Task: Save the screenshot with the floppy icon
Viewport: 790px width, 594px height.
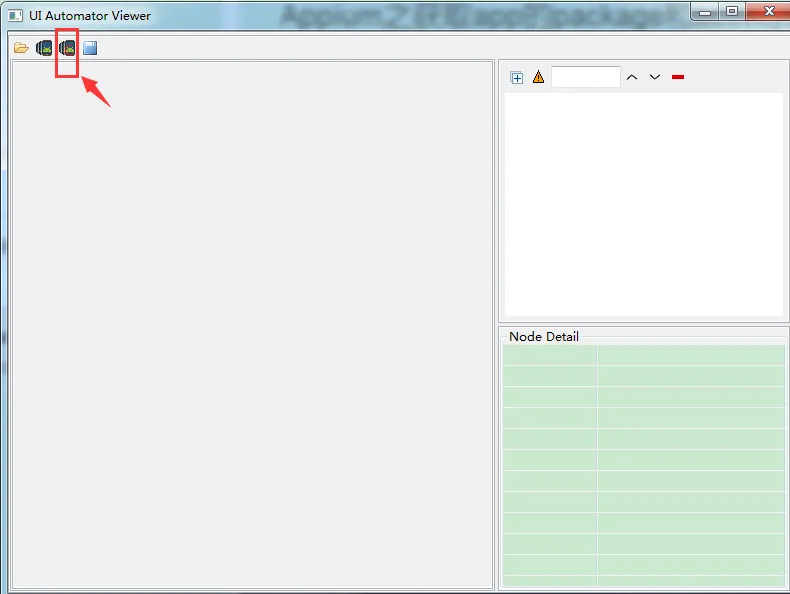Action: [90, 48]
